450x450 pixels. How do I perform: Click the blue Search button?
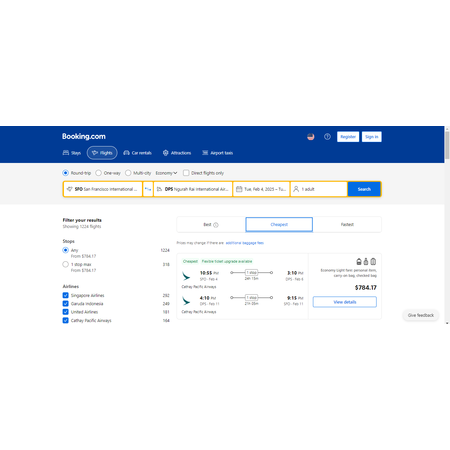click(x=364, y=189)
